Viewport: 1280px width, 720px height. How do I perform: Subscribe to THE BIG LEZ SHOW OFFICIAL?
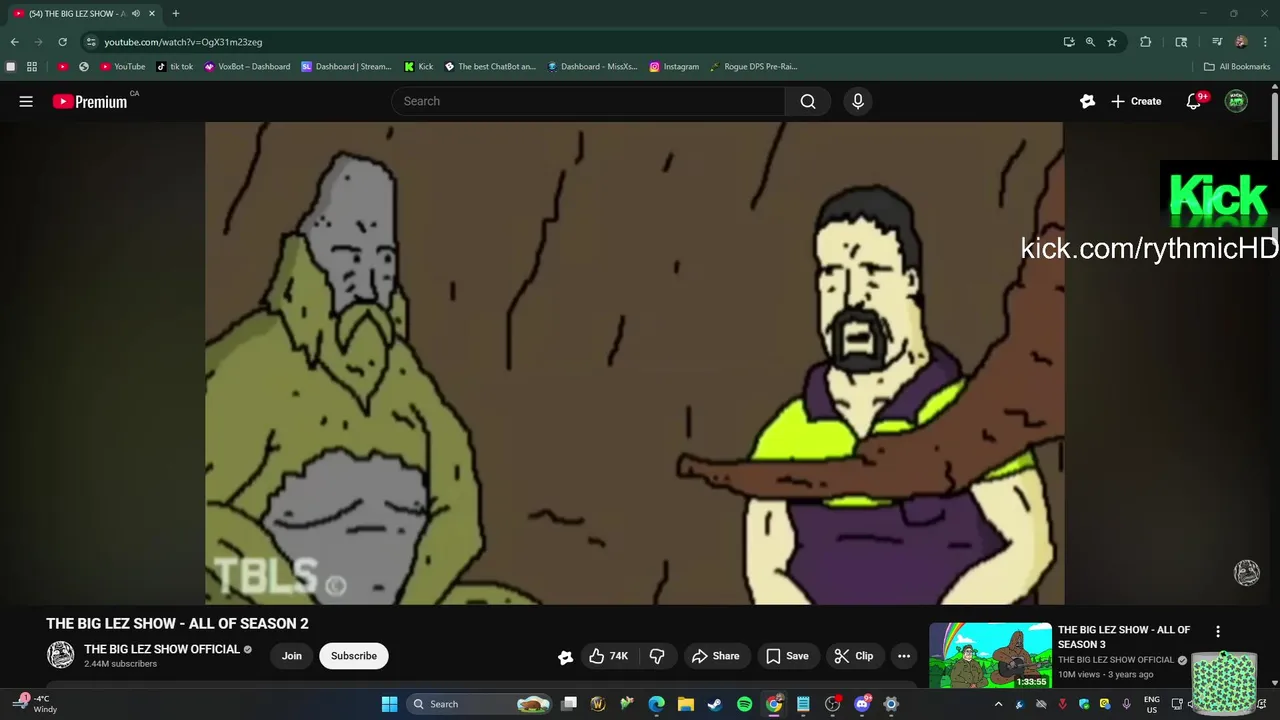[354, 656]
